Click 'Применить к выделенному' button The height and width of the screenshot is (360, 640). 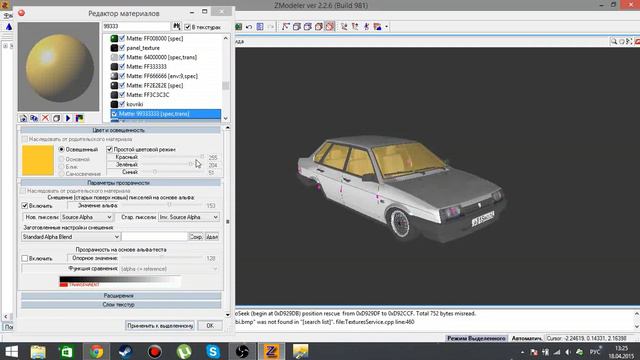tap(160, 326)
